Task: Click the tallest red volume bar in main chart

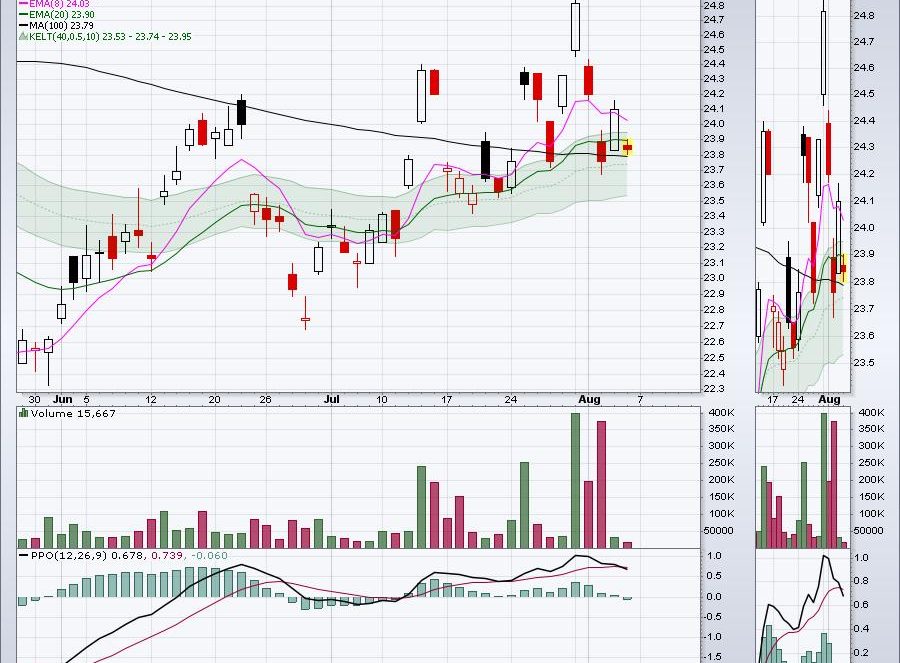Action: (602, 484)
